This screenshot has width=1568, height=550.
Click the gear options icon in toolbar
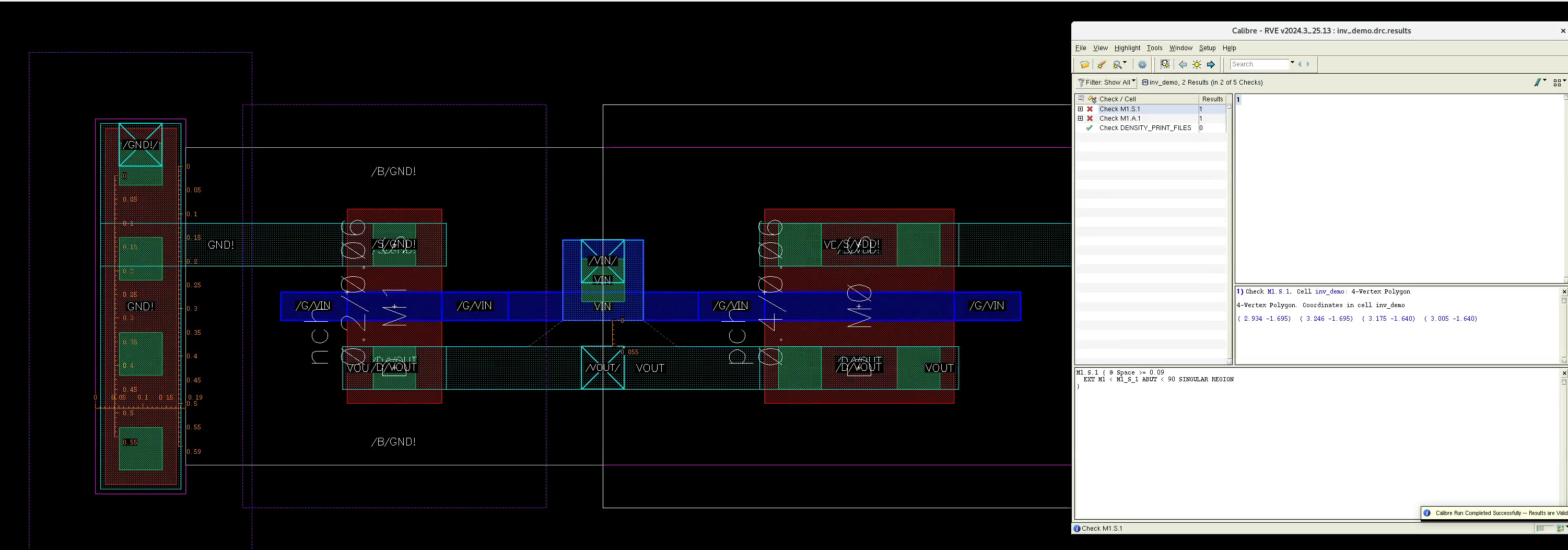1142,64
